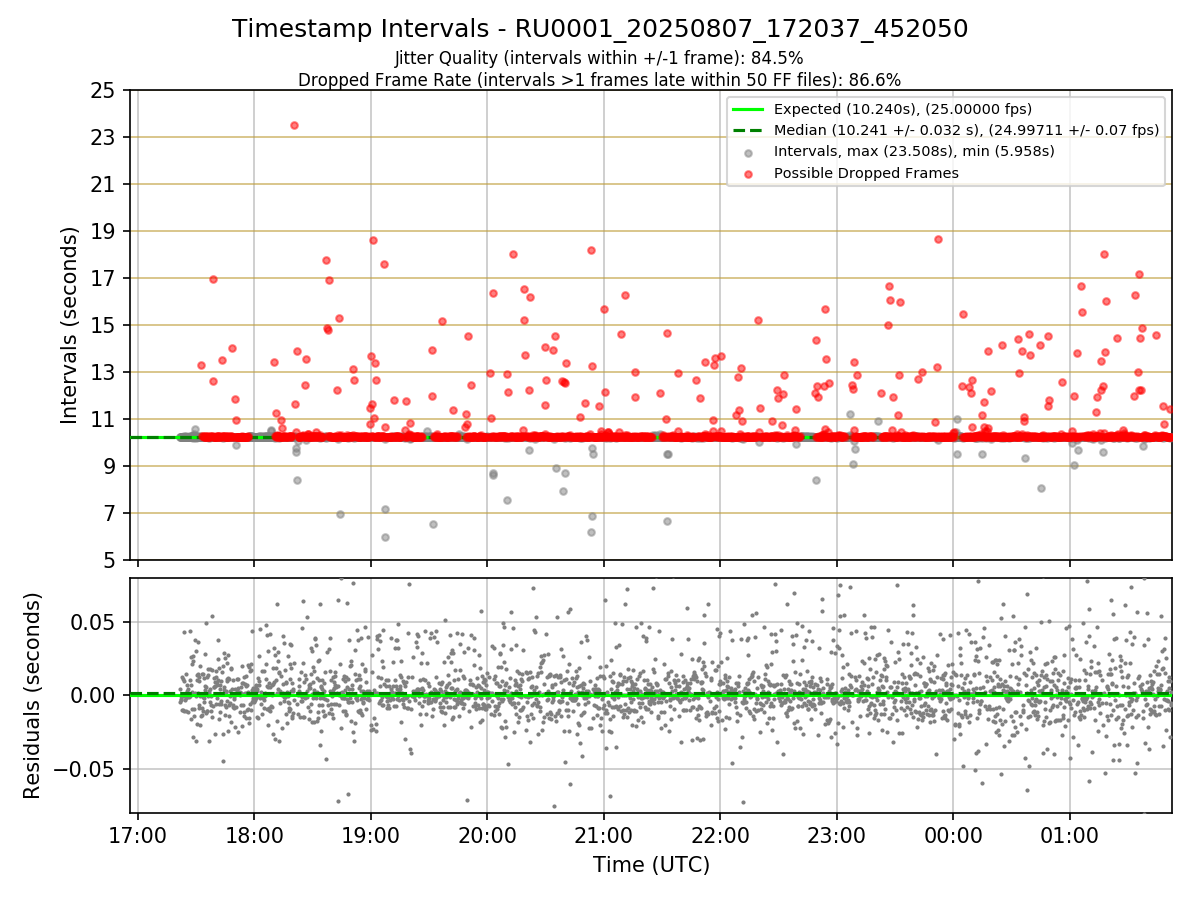
Task: Click the '5' tick at the intervals axis bottom
Action: tap(109, 561)
